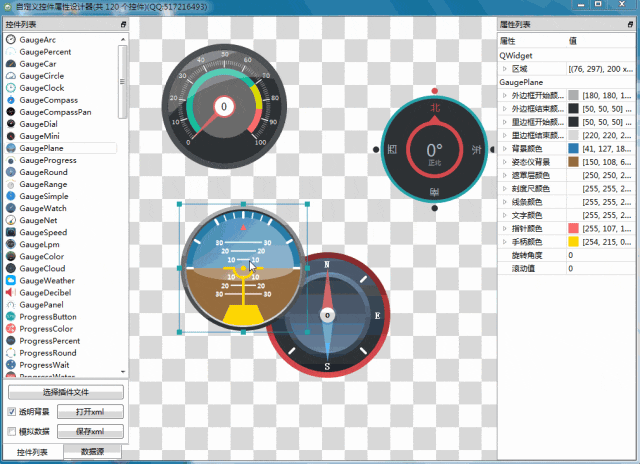Select the ProgressPercent list item
This screenshot has height=464, width=640.
(x=50, y=341)
